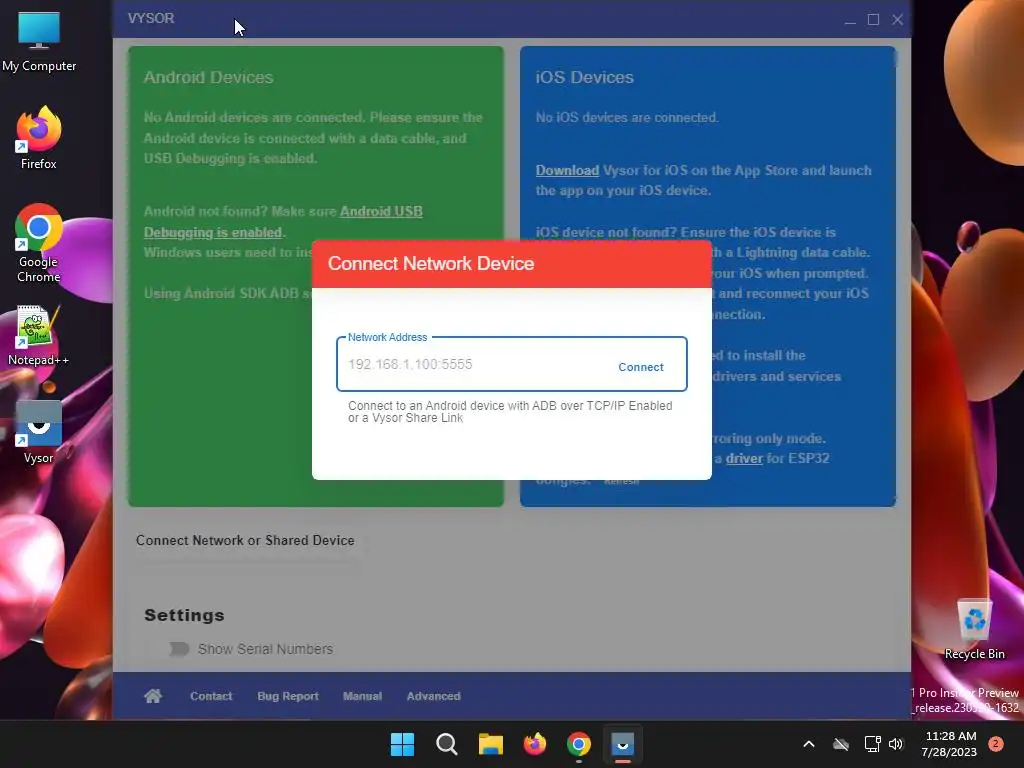Open the Recycle Bin

pyautogui.click(x=974, y=630)
